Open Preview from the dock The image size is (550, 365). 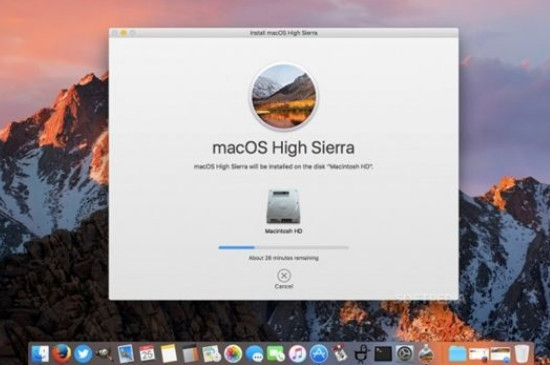211,354
